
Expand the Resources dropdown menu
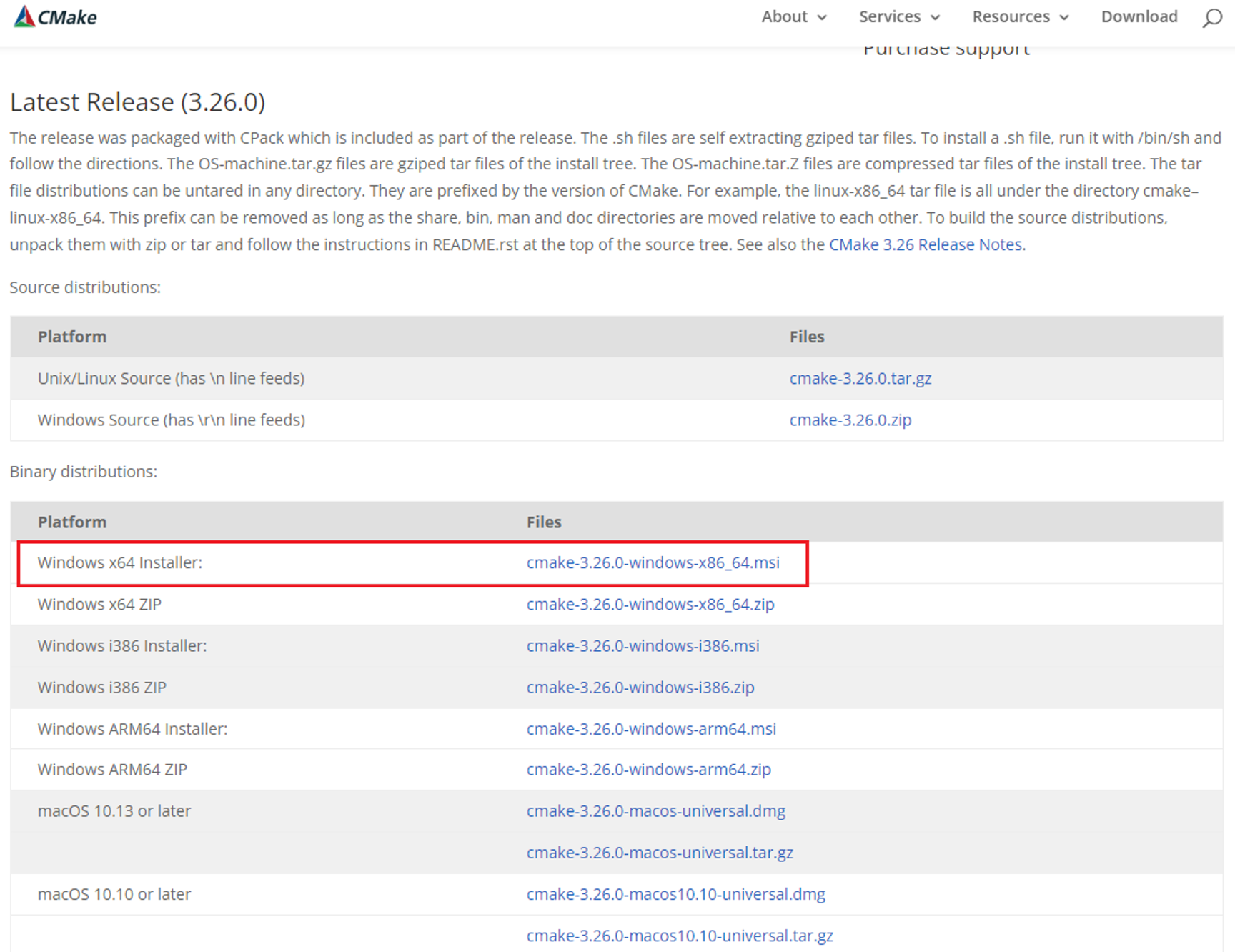pyautogui.click(x=1020, y=17)
